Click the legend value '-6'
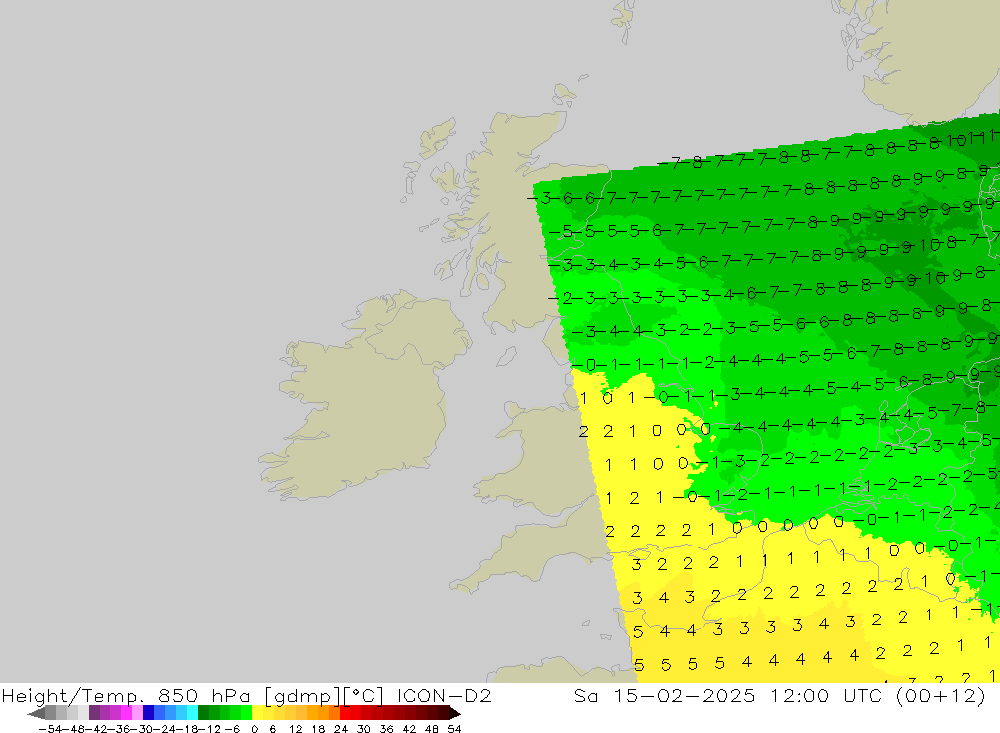 [x=232, y=729]
